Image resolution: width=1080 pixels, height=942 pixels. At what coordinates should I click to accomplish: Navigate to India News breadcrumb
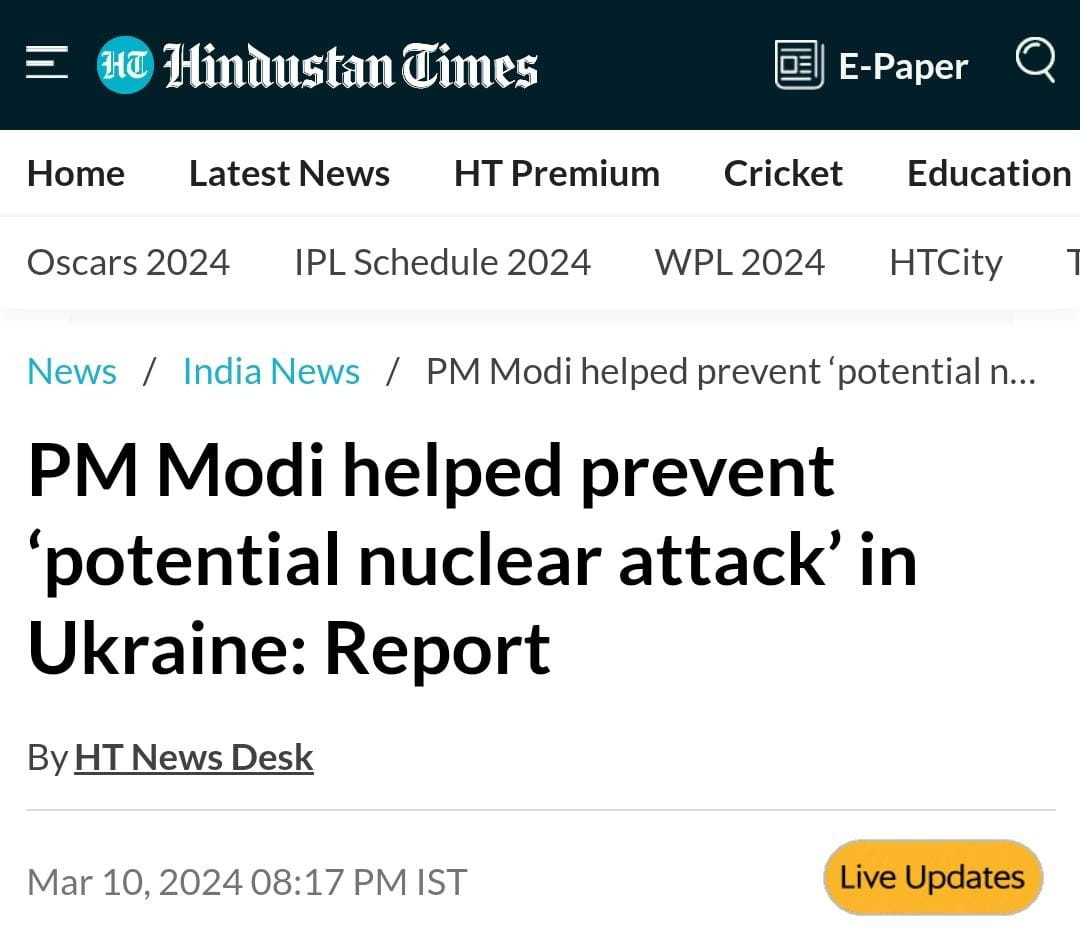(271, 371)
